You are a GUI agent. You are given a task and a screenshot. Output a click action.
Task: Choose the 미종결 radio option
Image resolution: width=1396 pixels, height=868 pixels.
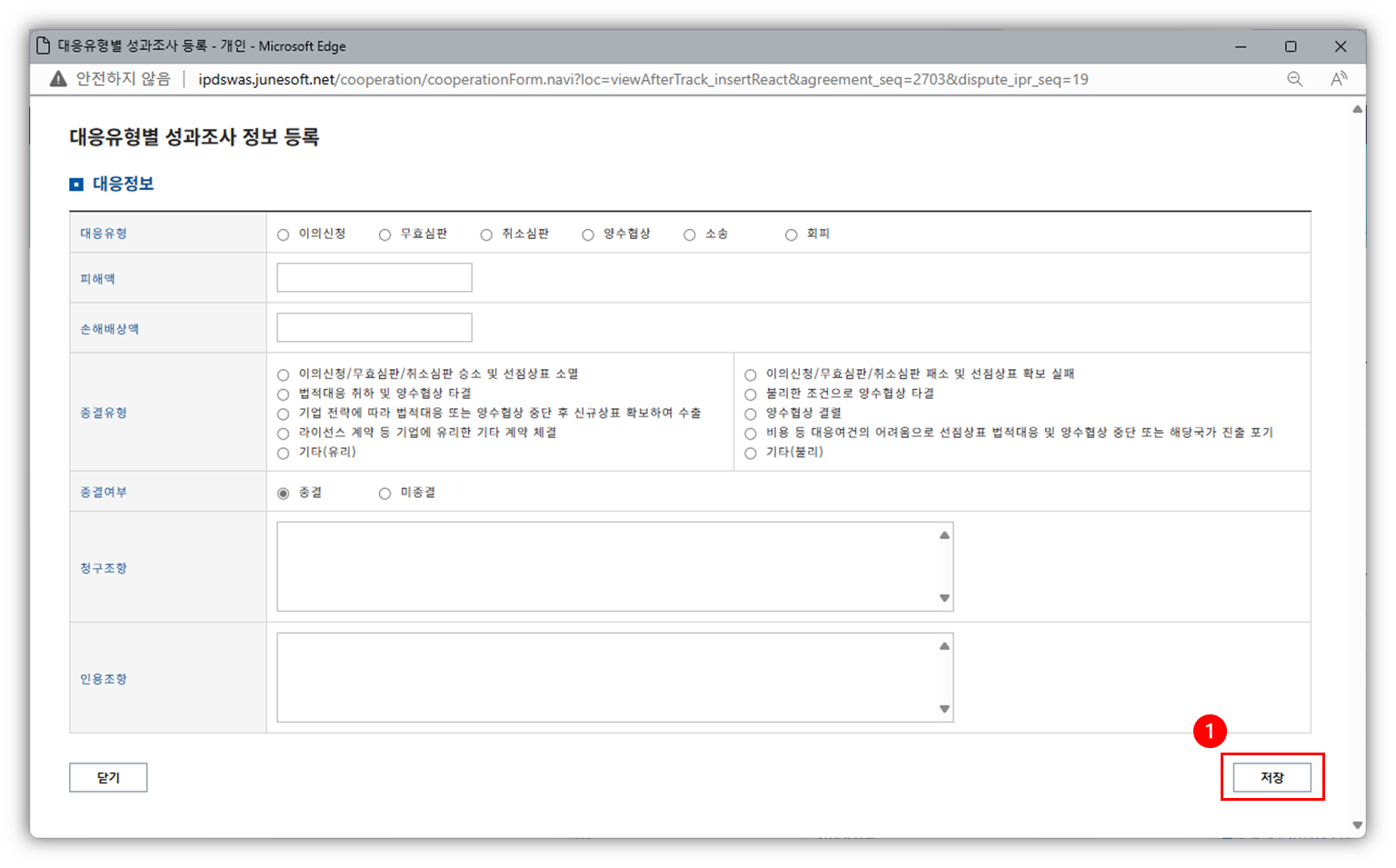point(385,494)
